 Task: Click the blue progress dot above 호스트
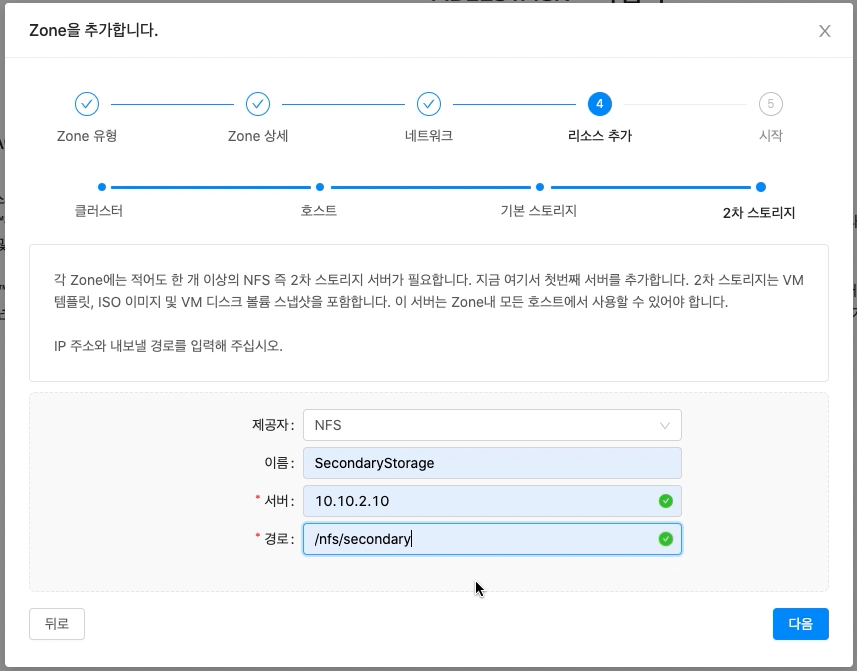320,187
